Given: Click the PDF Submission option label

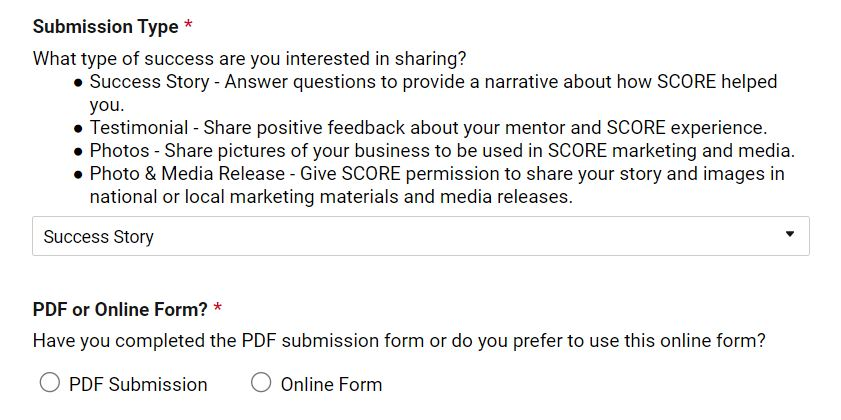Looking at the screenshot, I should (x=138, y=384).
